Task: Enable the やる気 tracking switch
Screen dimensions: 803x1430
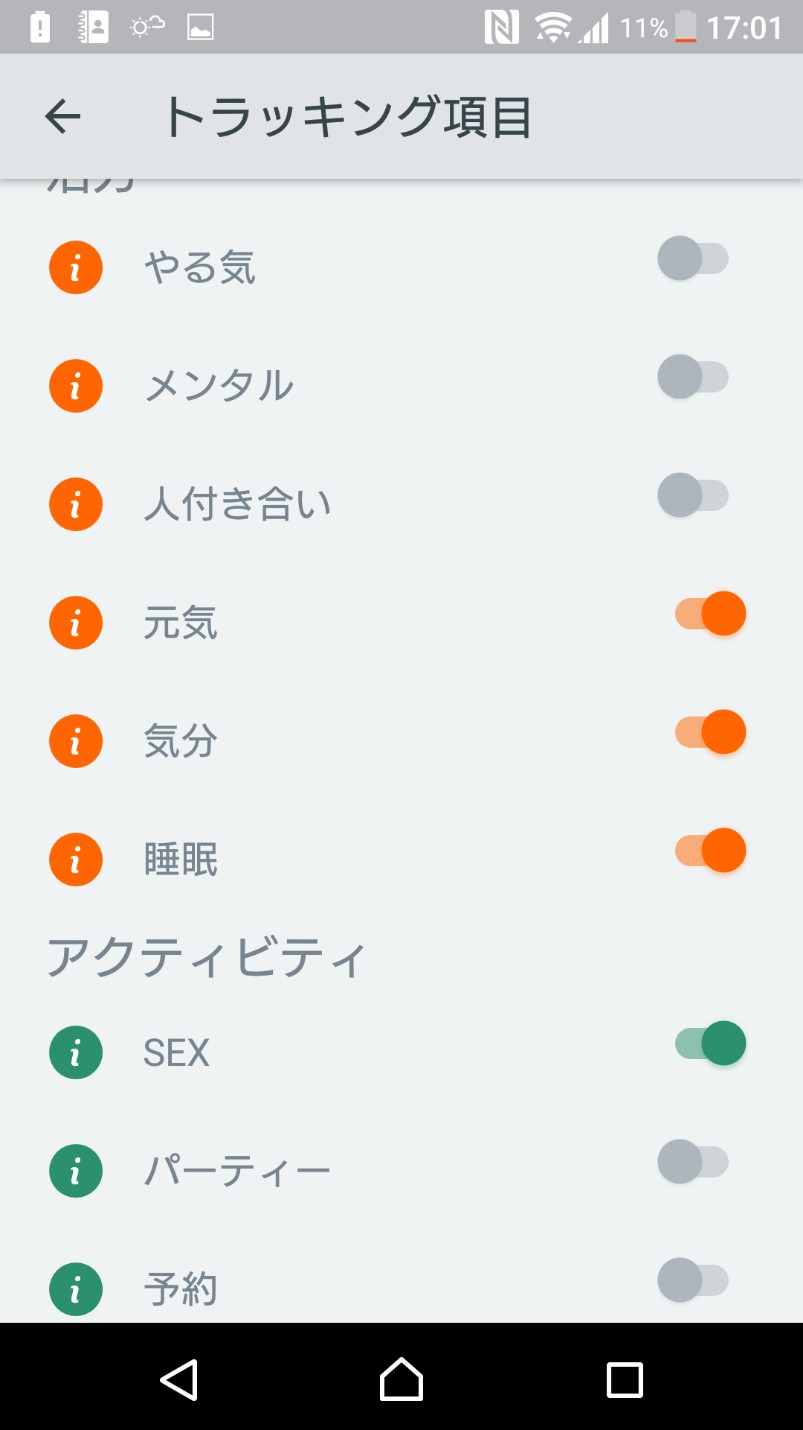Action: click(693, 259)
